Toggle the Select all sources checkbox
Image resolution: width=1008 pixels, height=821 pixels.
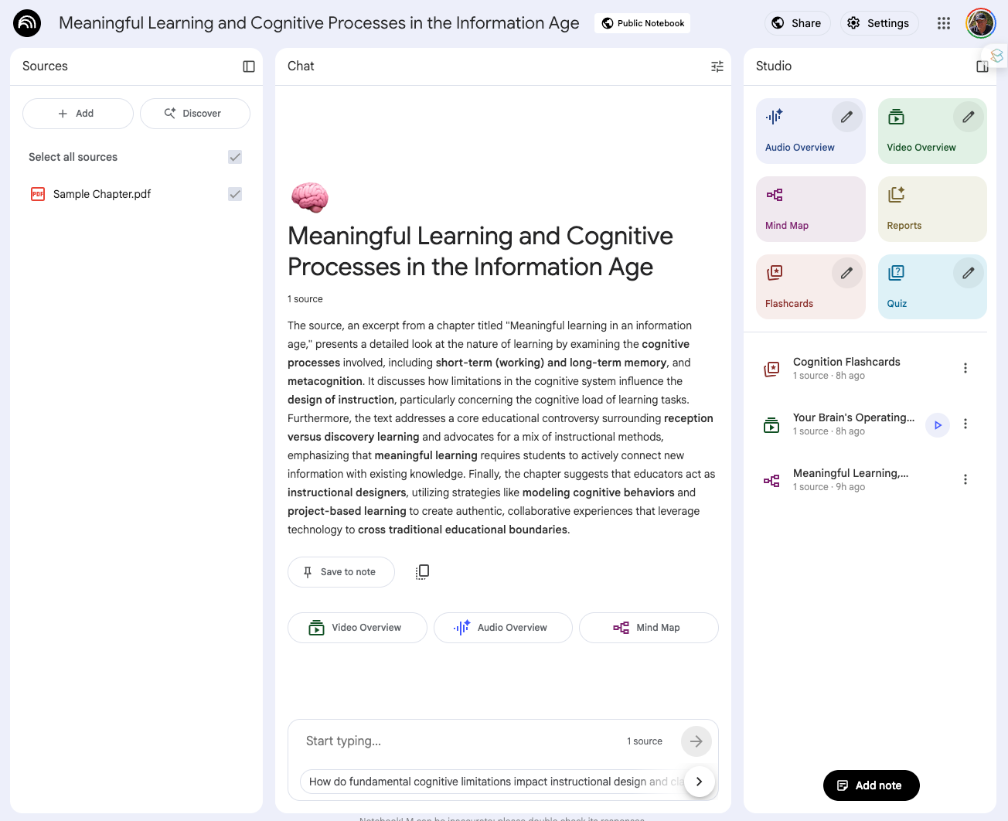pyautogui.click(x=235, y=157)
